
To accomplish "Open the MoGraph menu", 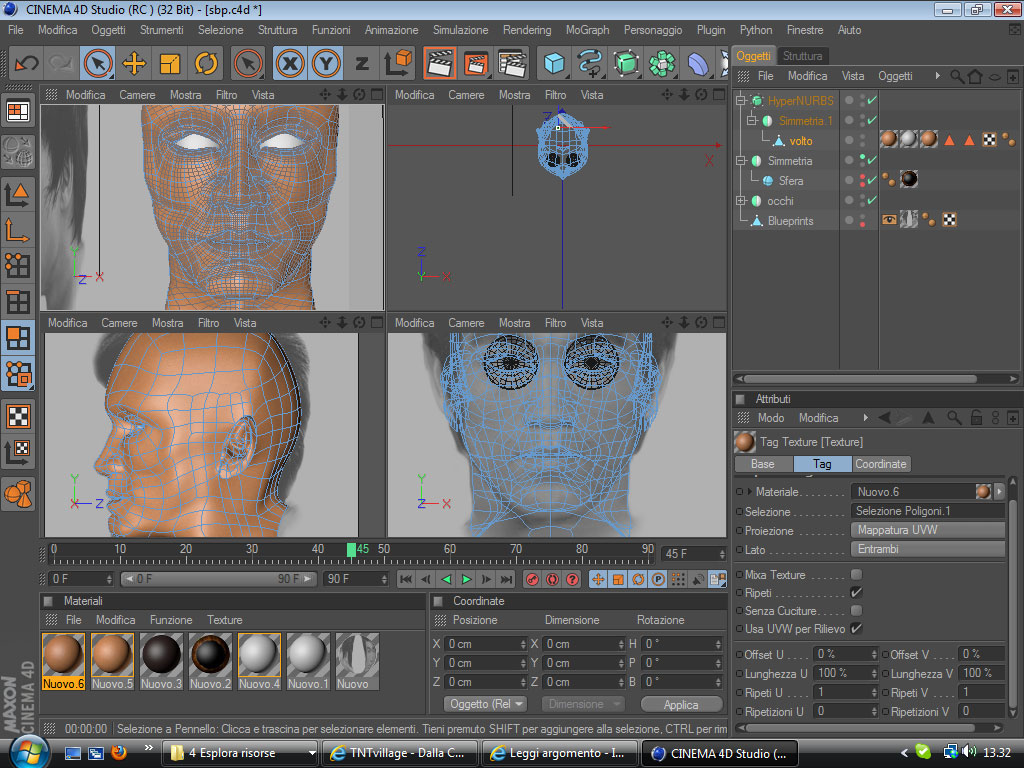I will click(587, 30).
